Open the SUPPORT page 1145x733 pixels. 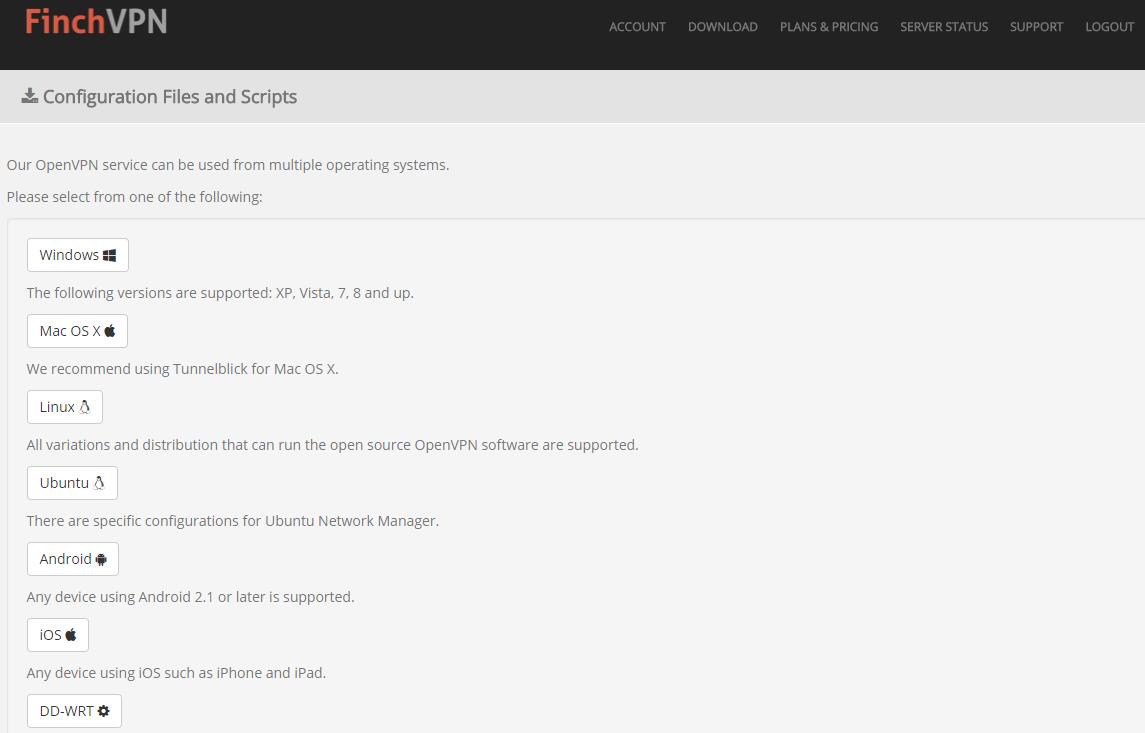pyautogui.click(x=1036, y=27)
